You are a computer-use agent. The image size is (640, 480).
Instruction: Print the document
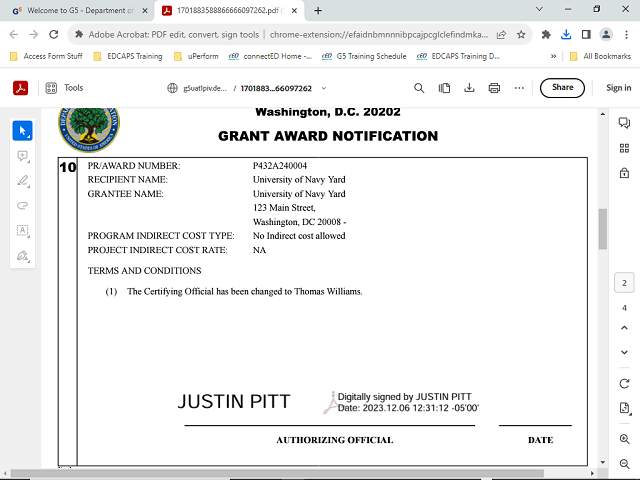494,88
